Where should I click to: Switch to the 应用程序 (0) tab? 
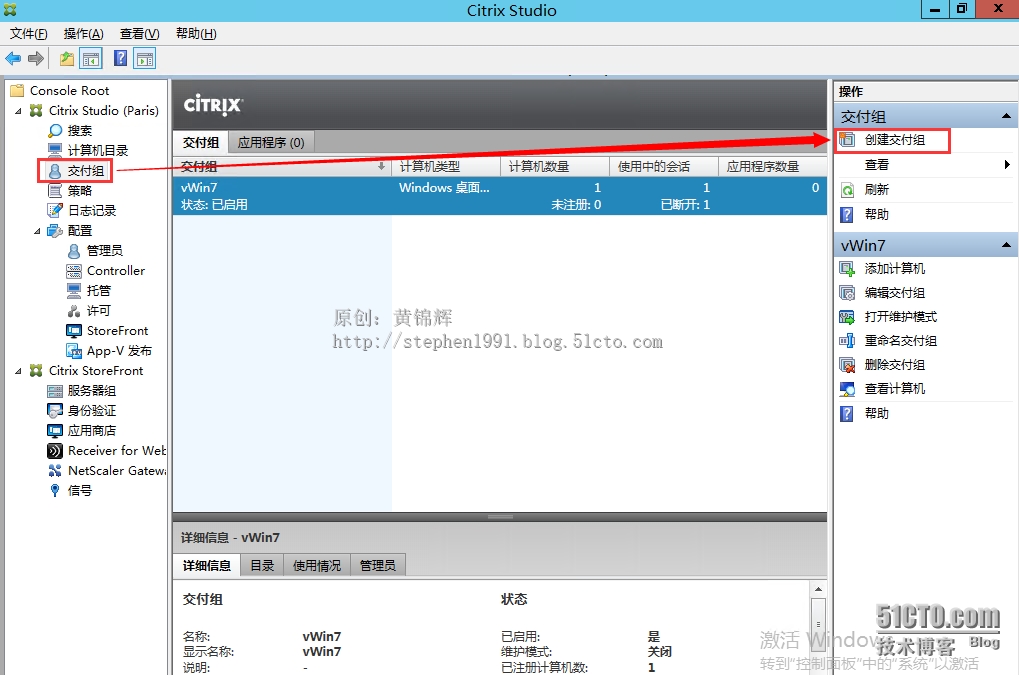[x=271, y=142]
